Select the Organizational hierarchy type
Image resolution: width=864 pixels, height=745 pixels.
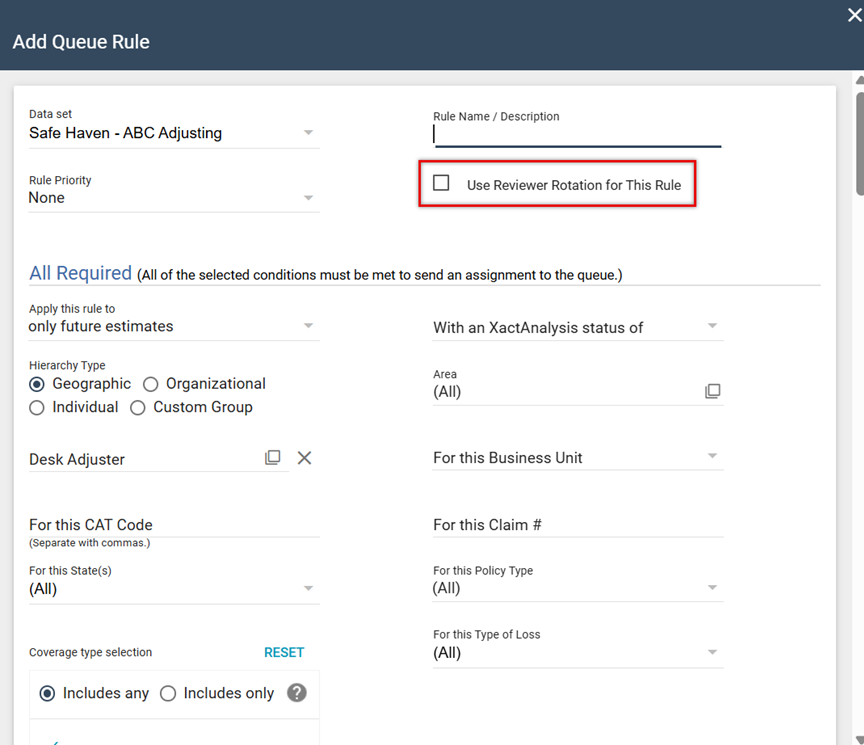151,384
